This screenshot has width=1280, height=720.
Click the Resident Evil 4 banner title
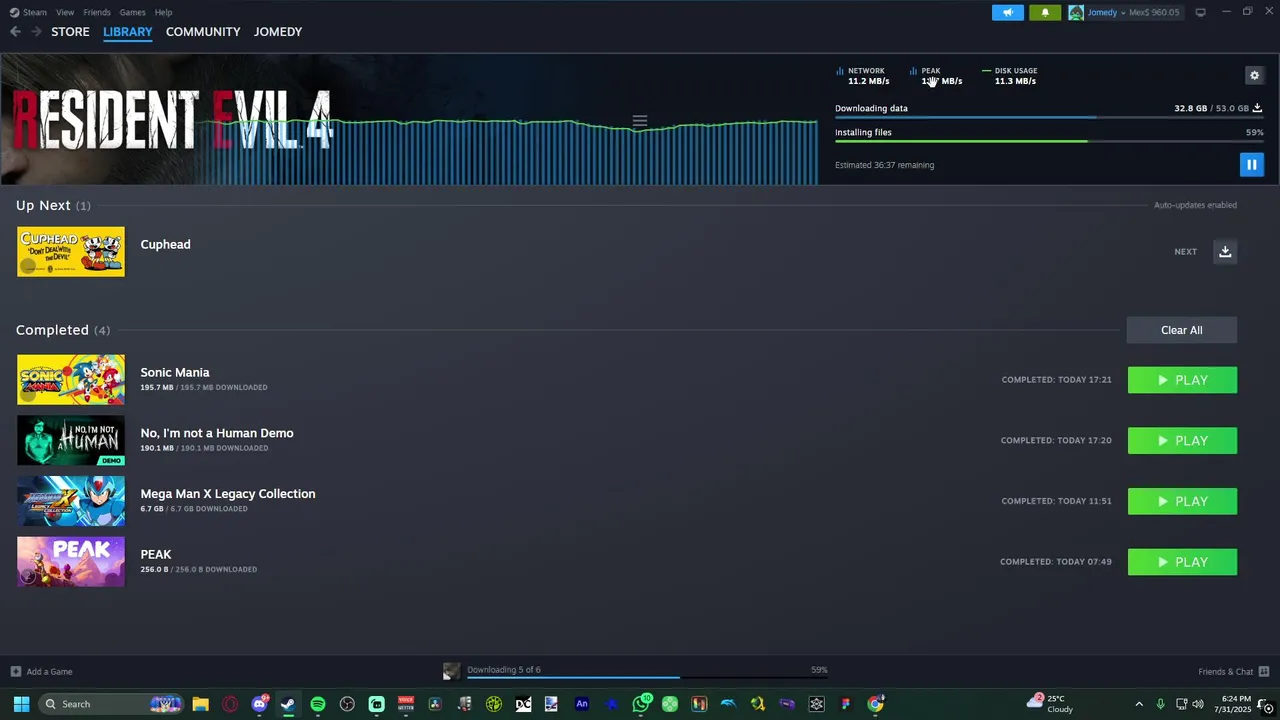pos(172,120)
